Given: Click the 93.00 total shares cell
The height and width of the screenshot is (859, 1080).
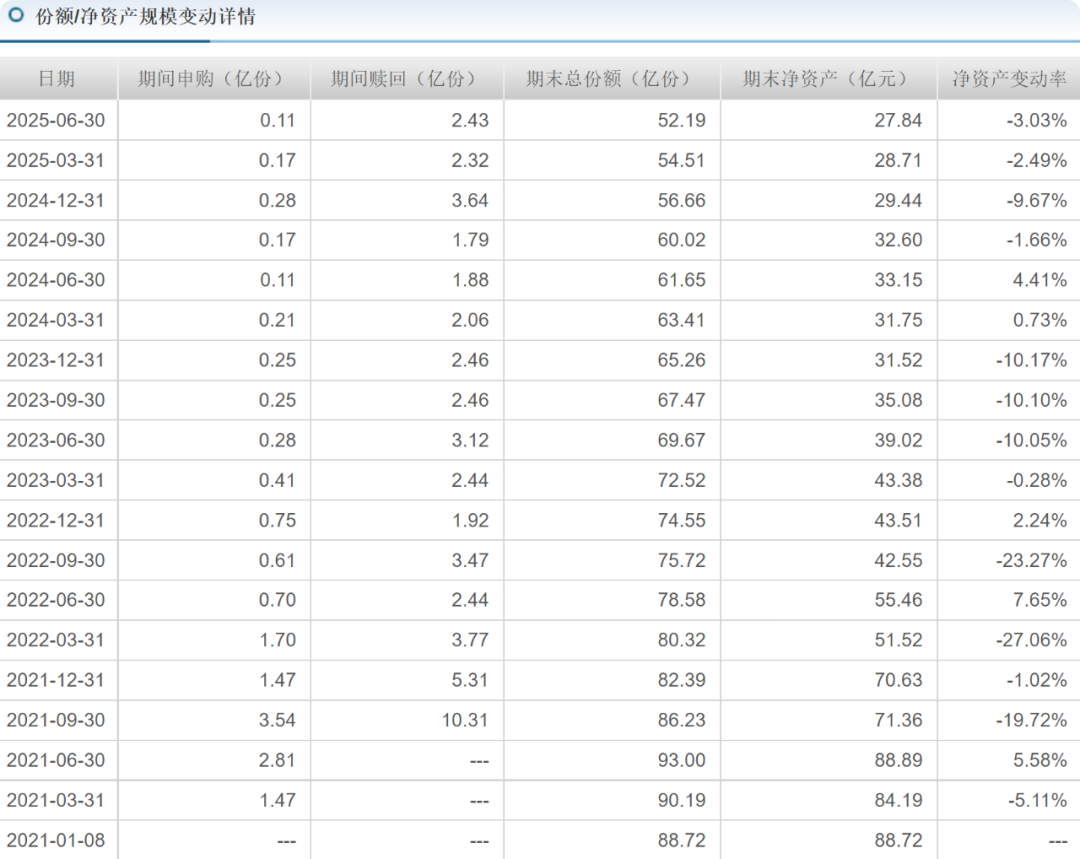Looking at the screenshot, I should point(682,760).
